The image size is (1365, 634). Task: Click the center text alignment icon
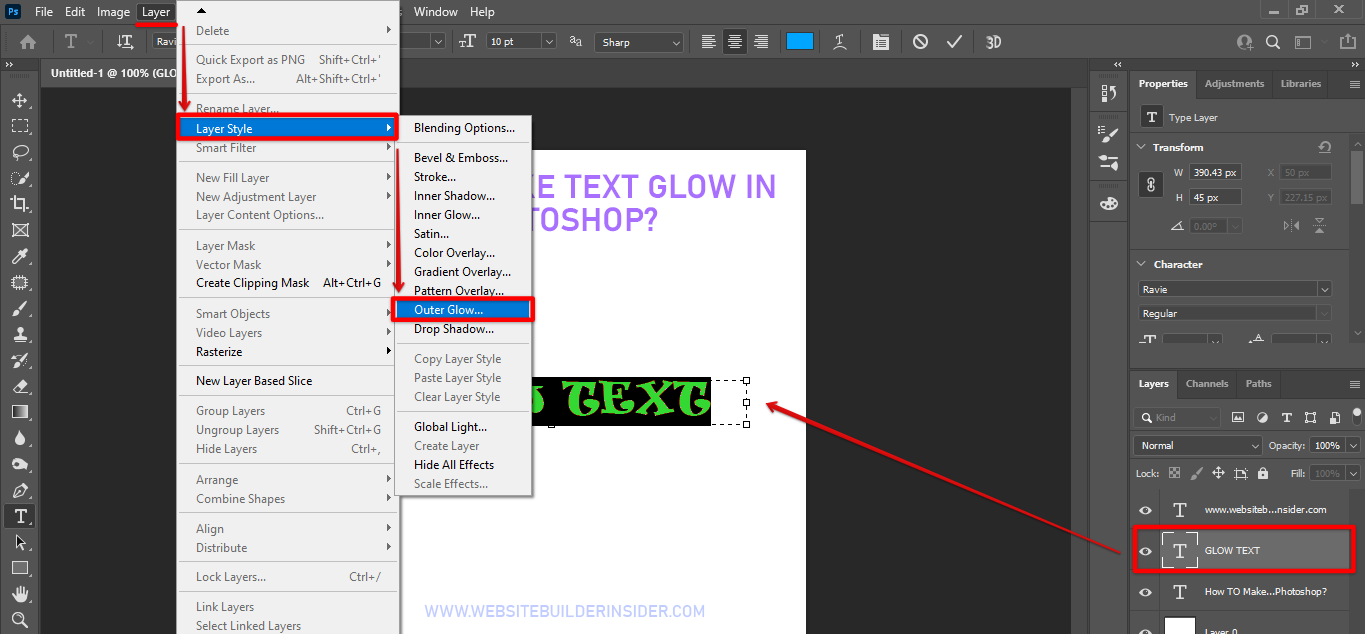coord(735,42)
